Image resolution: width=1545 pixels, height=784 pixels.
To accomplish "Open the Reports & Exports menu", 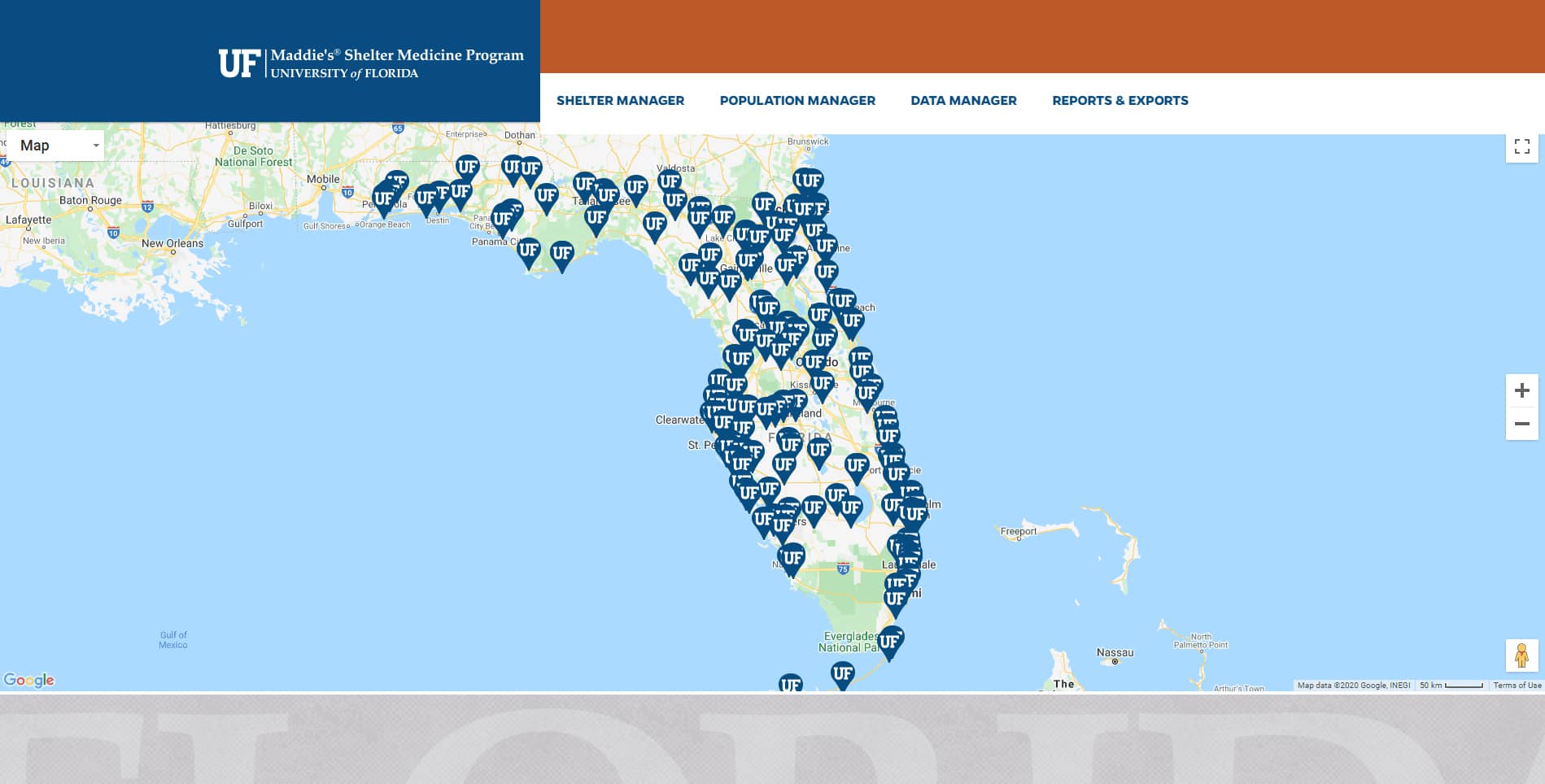I will [1119, 100].
